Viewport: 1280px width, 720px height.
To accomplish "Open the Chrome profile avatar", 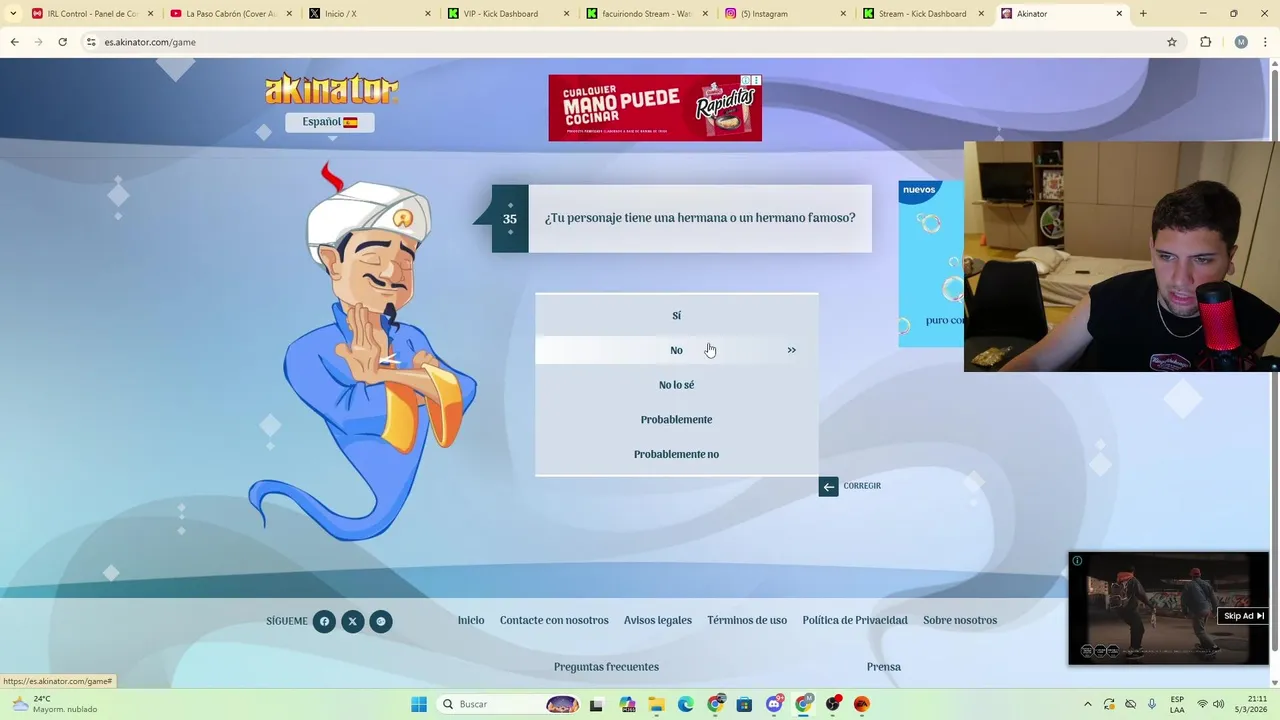I will coord(1241,42).
